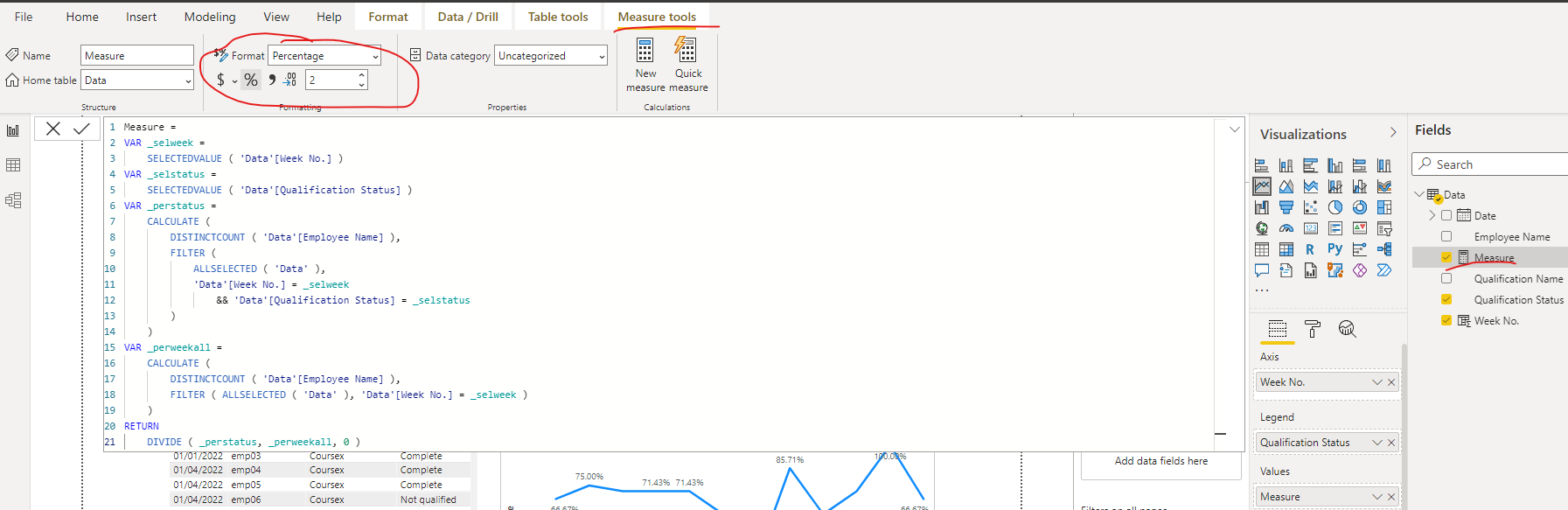Select the Power Apps visual
The width and height of the screenshot is (1568, 510).
[x=1360, y=270]
